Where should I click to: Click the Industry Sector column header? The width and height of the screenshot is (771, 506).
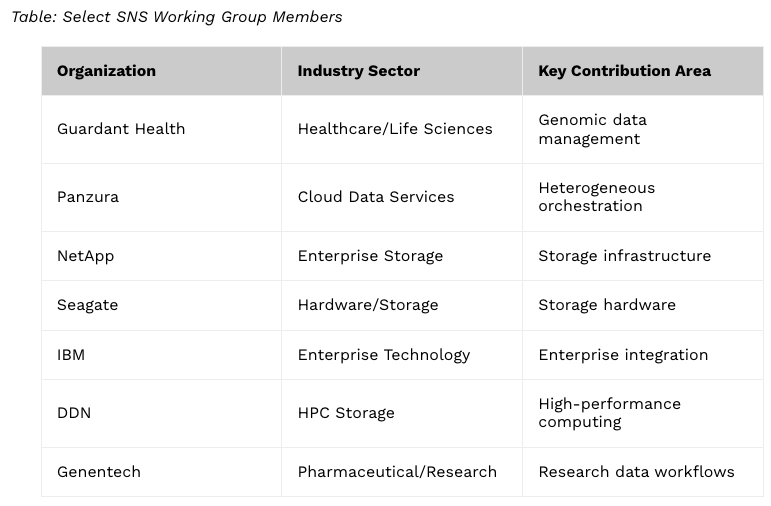(x=358, y=71)
